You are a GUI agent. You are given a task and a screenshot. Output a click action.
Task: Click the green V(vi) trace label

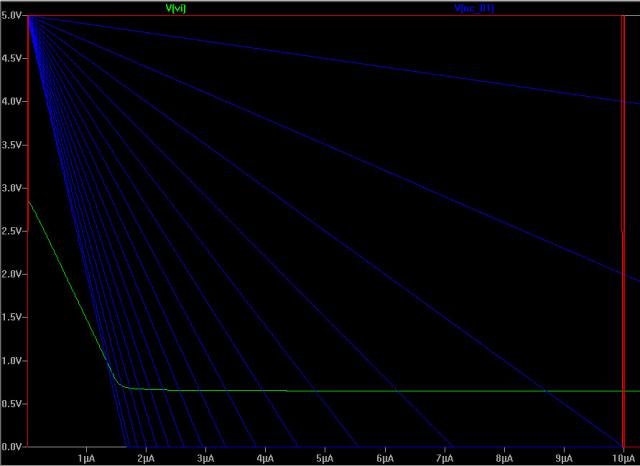(175, 8)
